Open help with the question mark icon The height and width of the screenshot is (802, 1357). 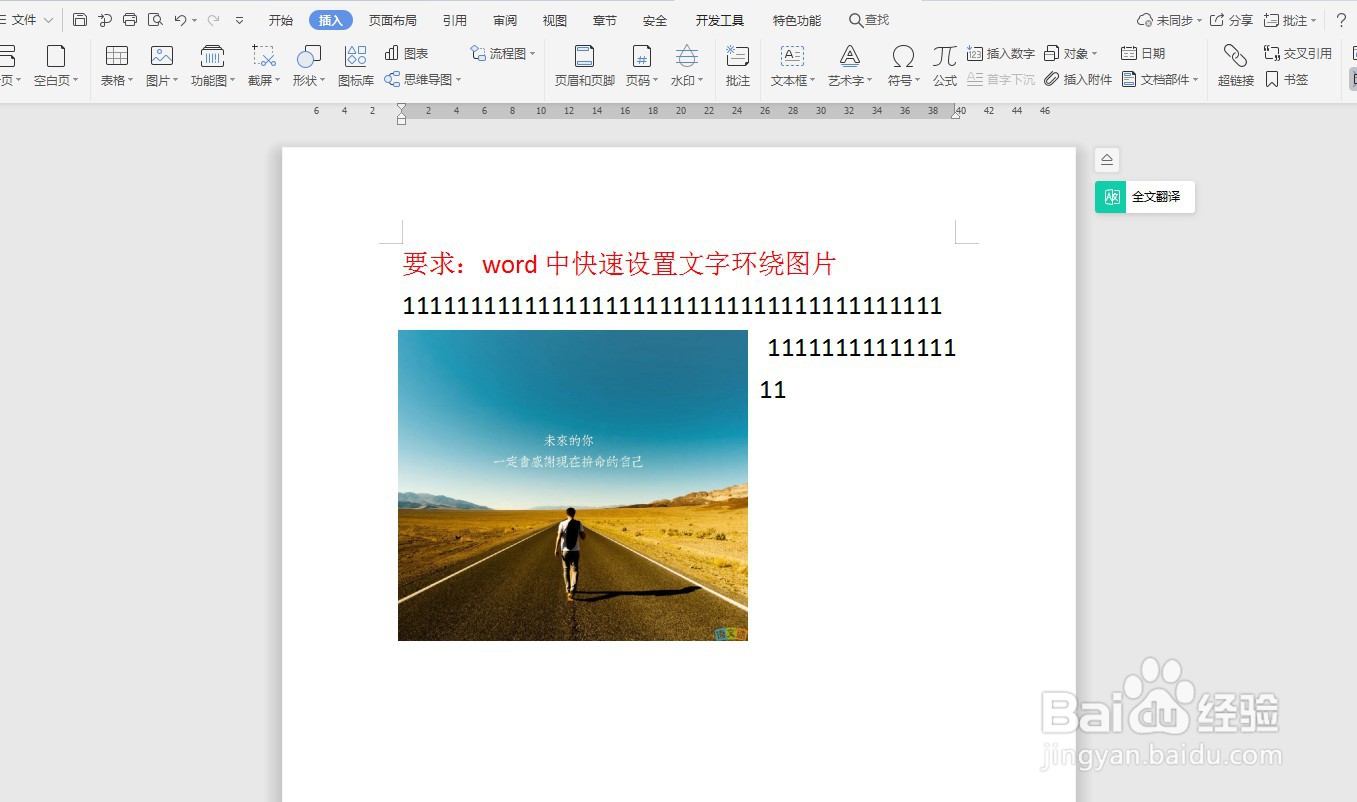1342,20
